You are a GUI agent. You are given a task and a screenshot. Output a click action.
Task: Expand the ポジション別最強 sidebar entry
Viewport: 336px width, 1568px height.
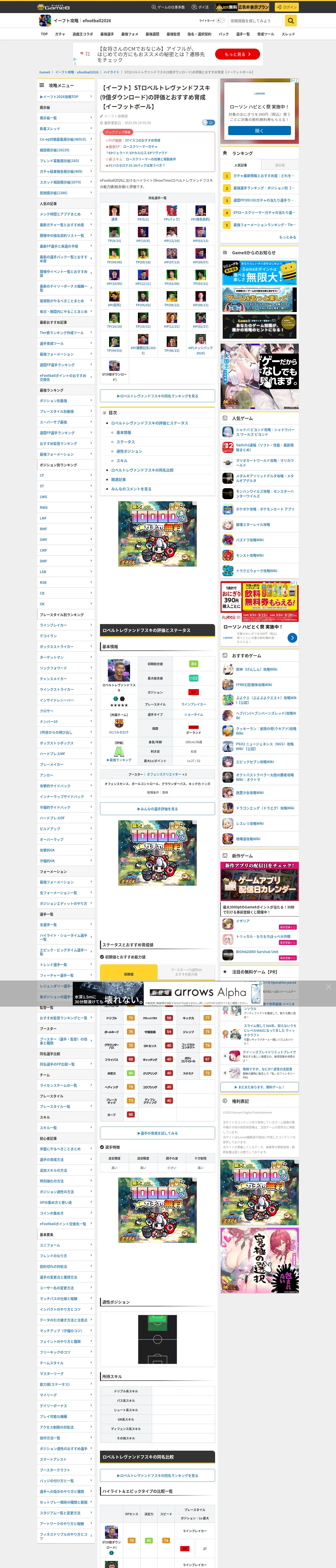66,401
